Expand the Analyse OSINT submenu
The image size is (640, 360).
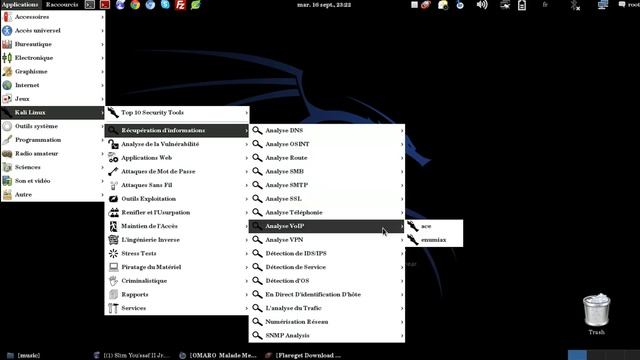click(327, 144)
